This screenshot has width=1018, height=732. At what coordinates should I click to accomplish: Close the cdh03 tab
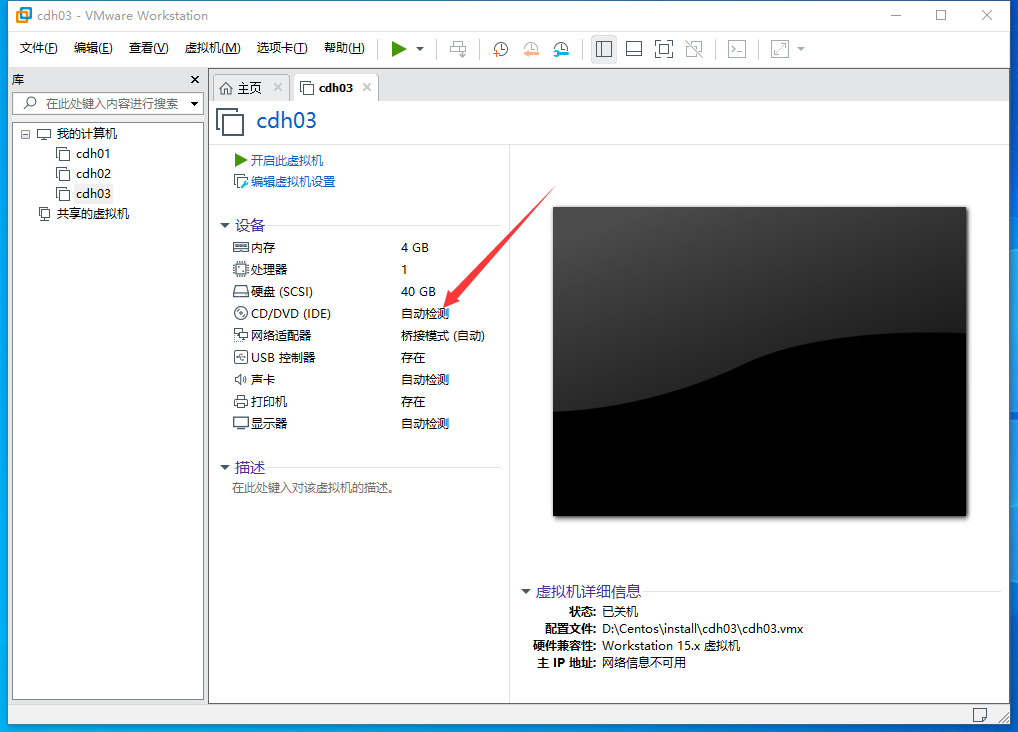[367, 87]
